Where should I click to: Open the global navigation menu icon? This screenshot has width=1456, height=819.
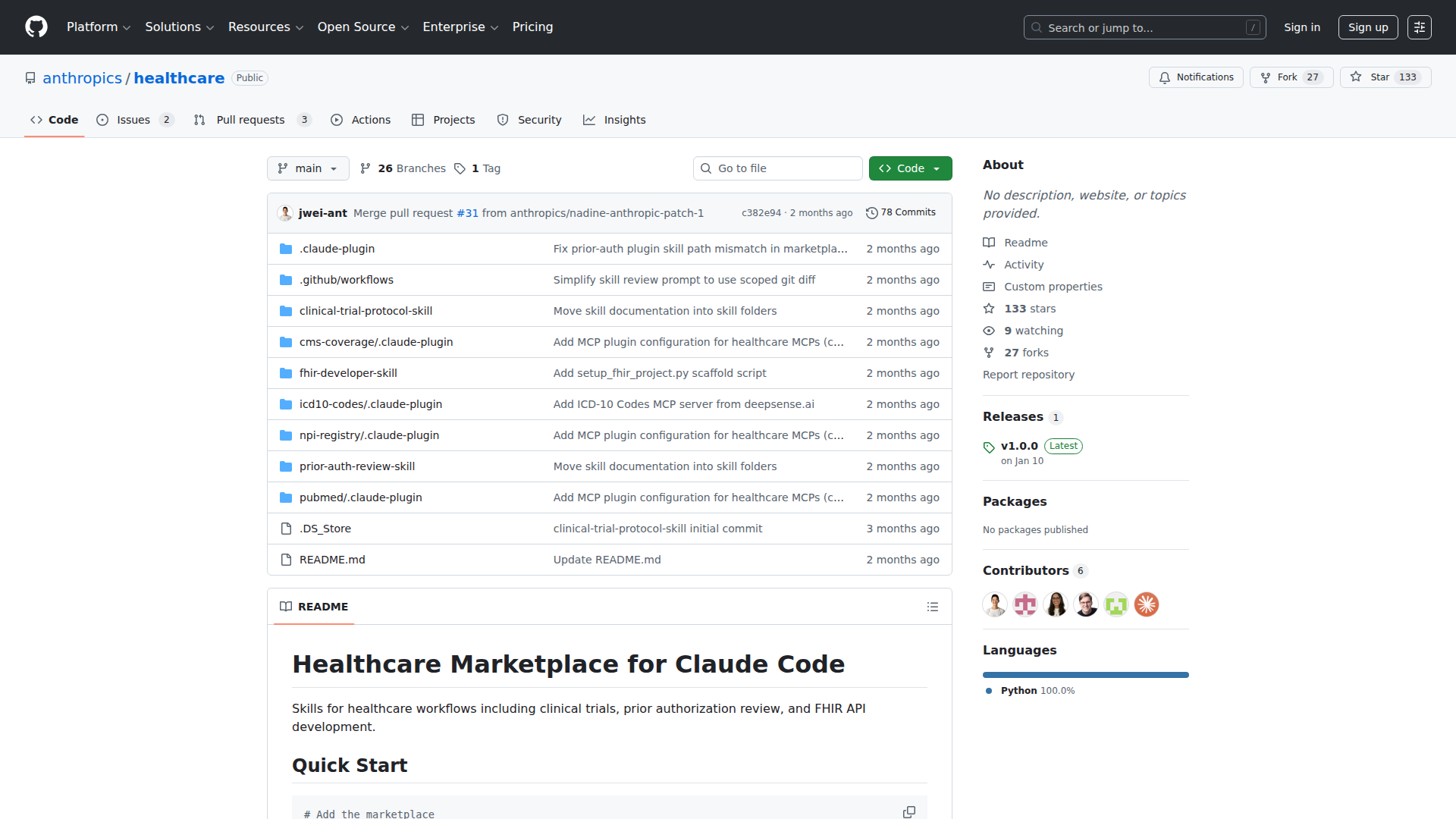tap(1419, 27)
